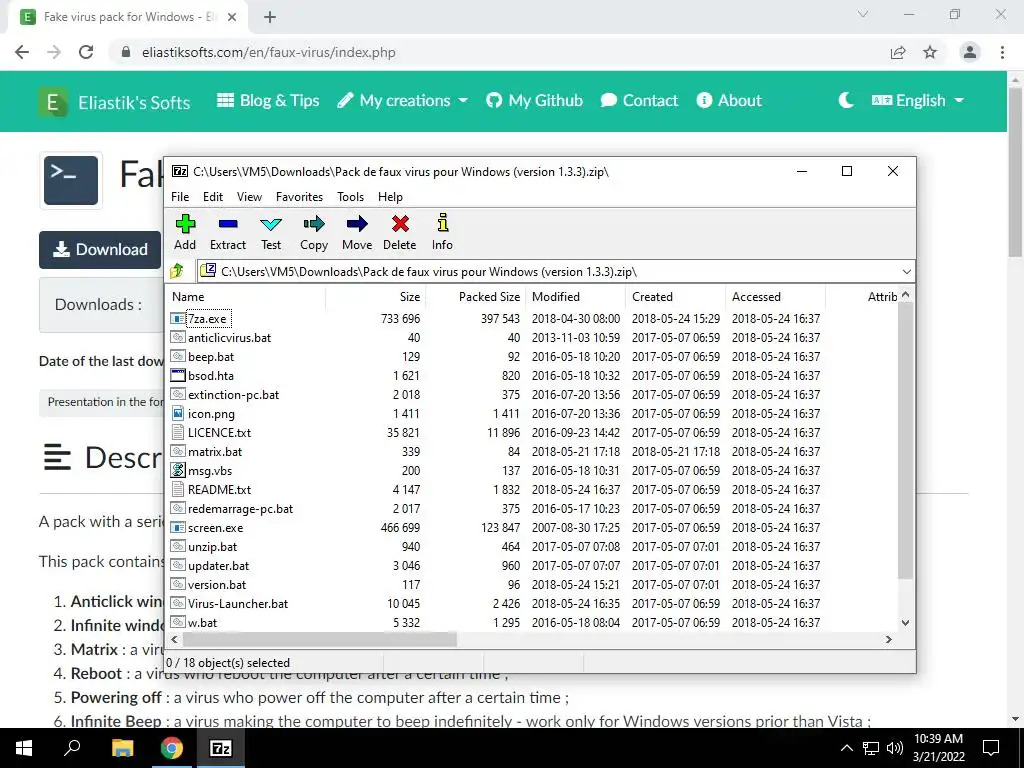Reload the page in Chrome
Screen dimensions: 1024x768
pos(86,52)
